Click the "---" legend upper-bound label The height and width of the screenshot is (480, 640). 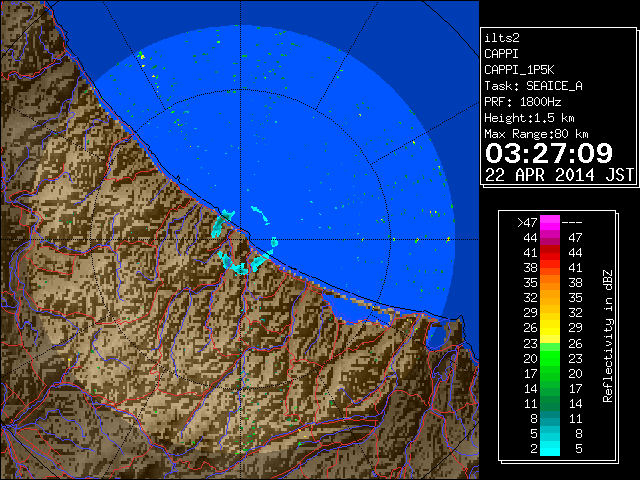coord(572,223)
